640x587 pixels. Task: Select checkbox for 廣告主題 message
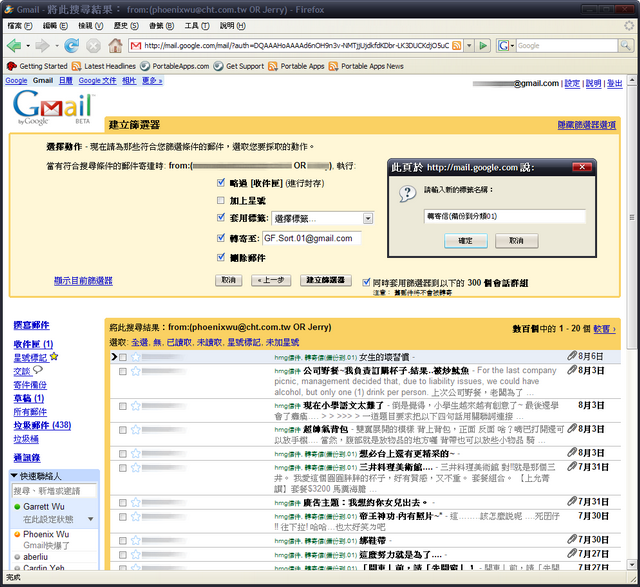[122, 503]
